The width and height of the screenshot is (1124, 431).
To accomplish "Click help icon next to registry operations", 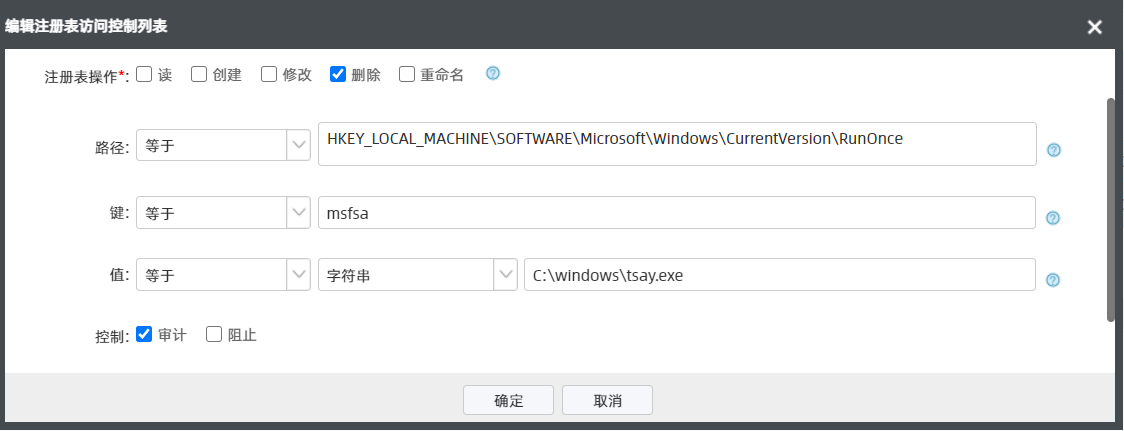I will click(x=492, y=74).
